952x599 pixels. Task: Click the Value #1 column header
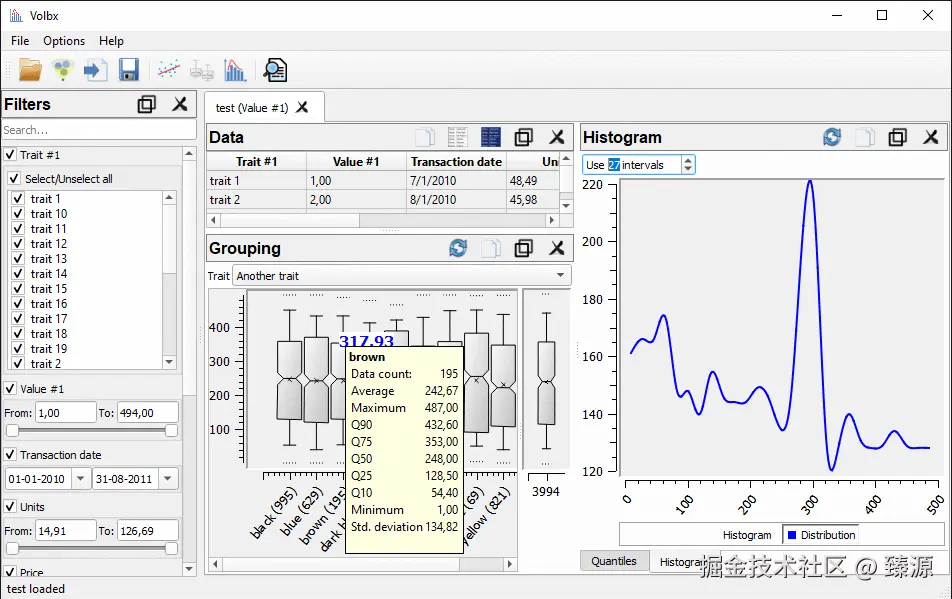356,161
